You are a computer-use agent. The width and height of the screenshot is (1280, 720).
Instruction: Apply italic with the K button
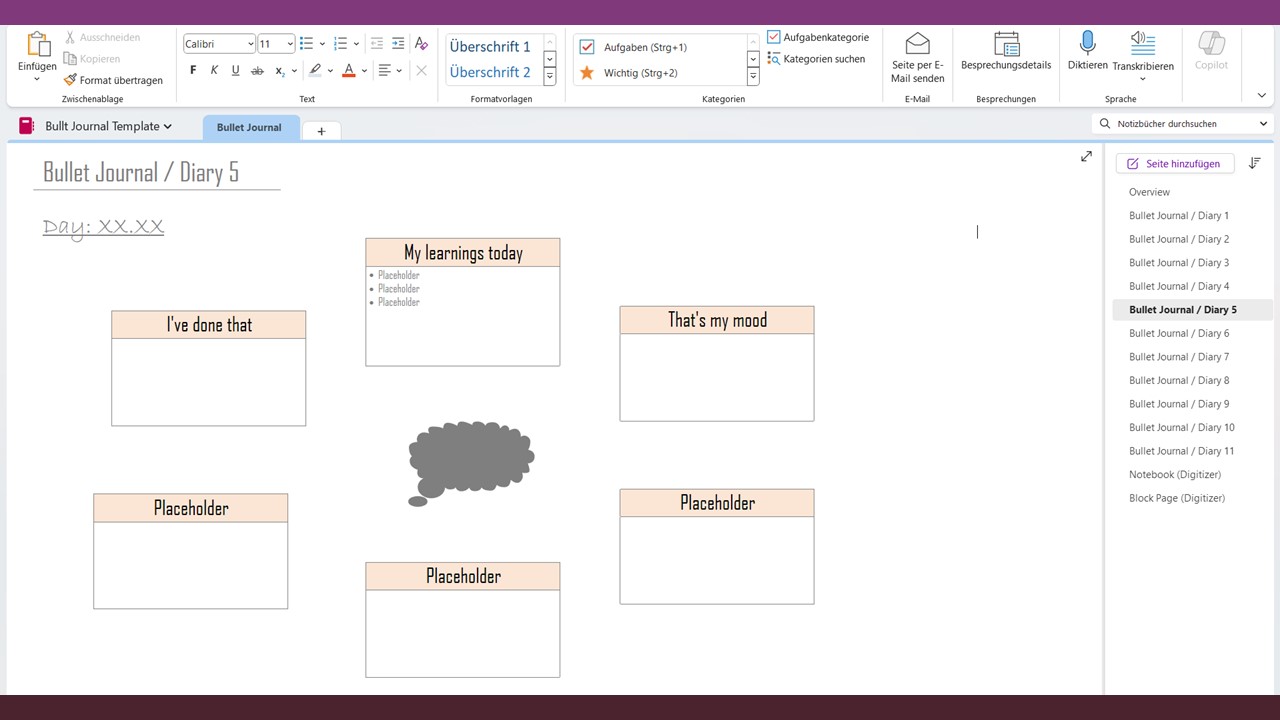[x=214, y=70]
